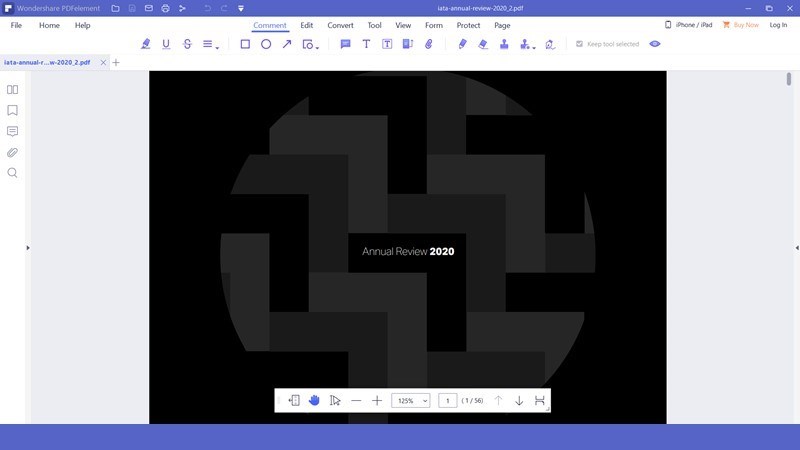
Task: Select the Text Box tool
Action: [x=387, y=44]
